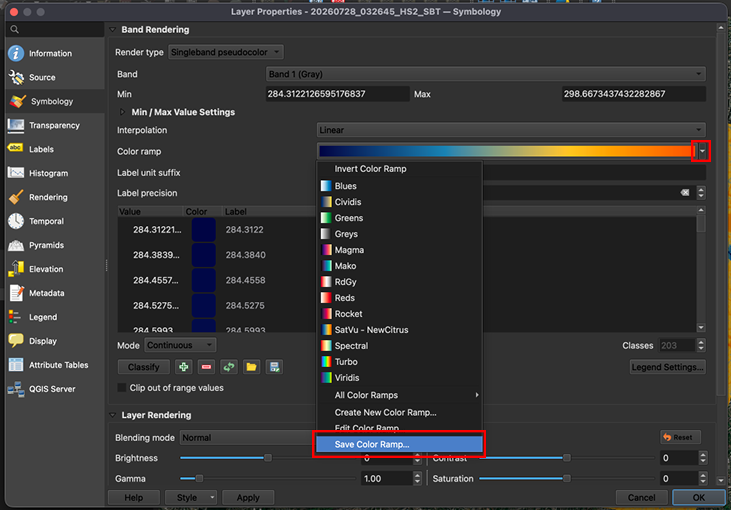Choose the Magma color ramp
The height and width of the screenshot is (510, 732).
coord(400,250)
